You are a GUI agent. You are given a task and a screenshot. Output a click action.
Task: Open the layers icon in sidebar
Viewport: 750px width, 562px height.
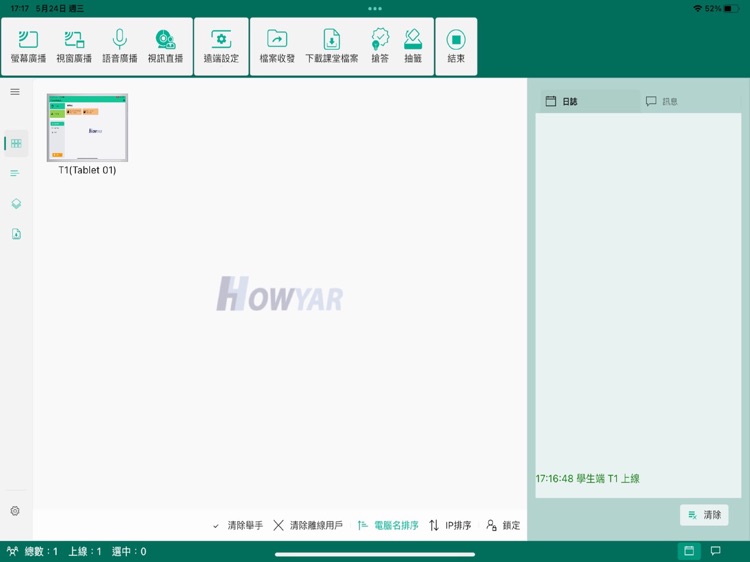click(x=16, y=204)
